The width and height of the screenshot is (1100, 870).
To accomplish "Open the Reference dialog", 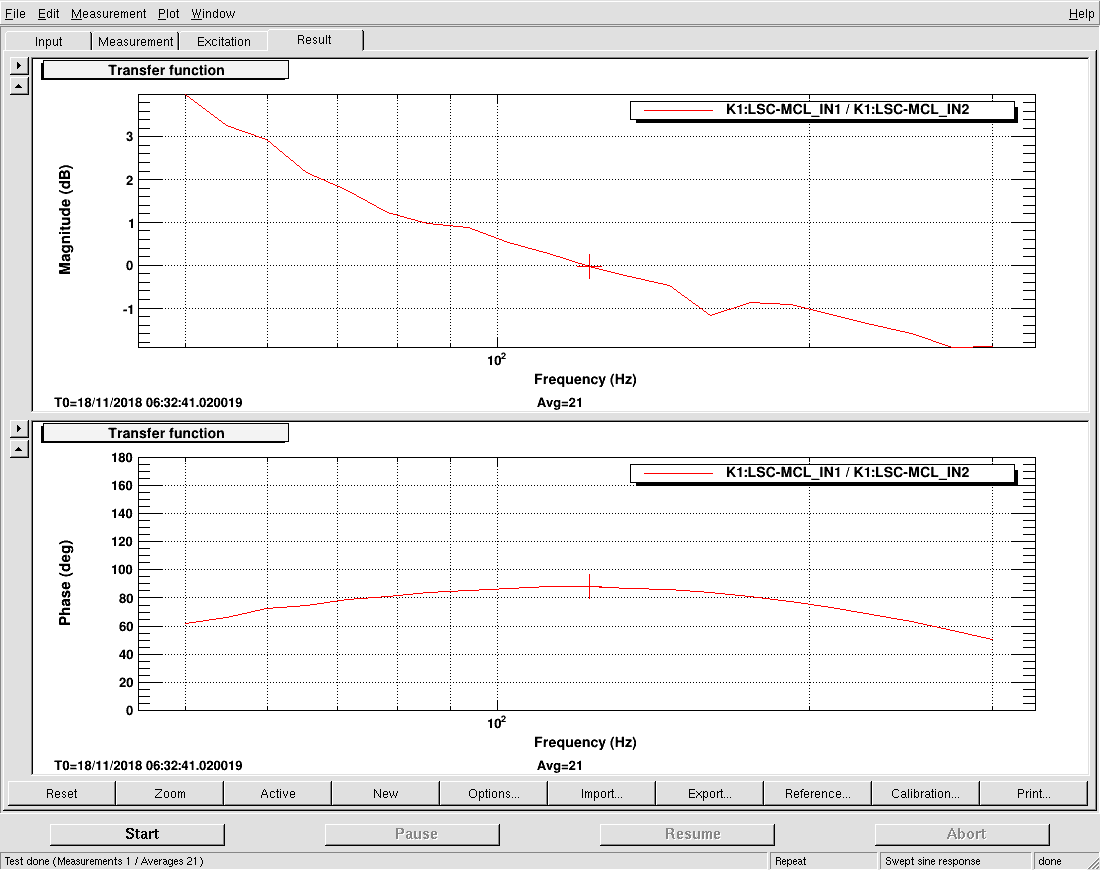I will 818,794.
